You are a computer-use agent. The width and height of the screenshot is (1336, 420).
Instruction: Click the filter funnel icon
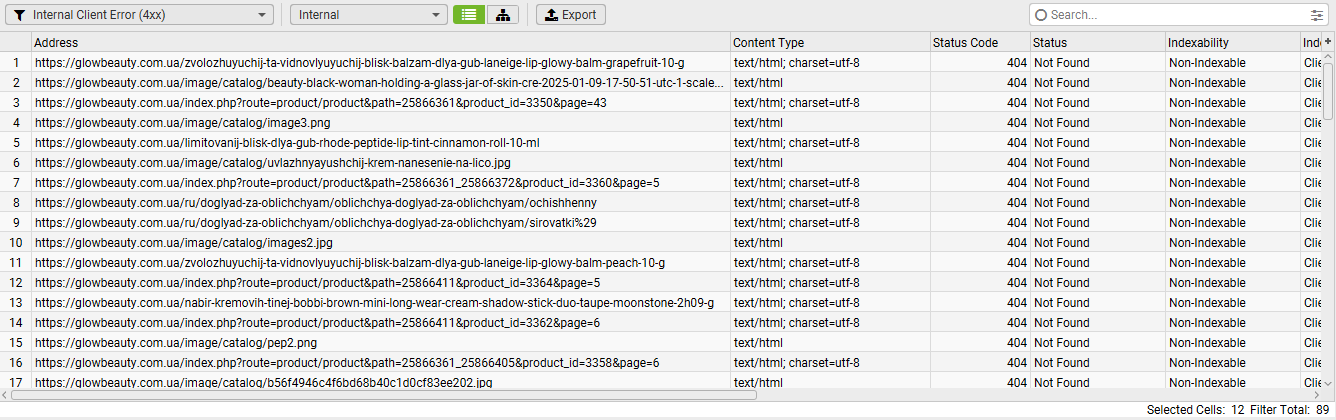tap(19, 15)
